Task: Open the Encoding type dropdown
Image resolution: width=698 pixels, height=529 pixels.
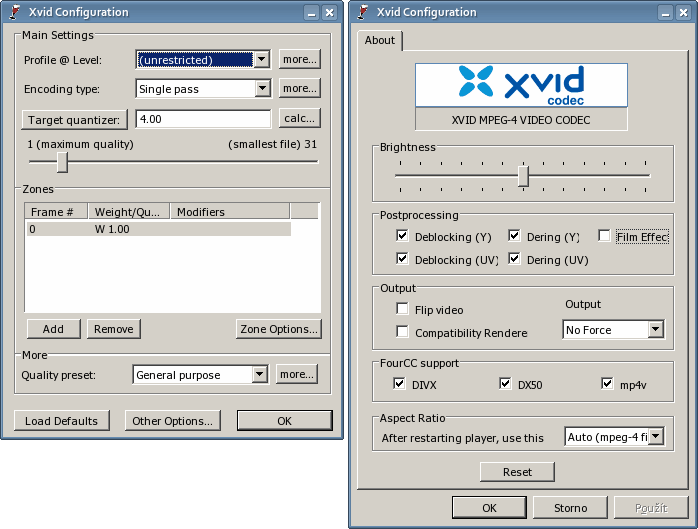Action: click(263, 88)
